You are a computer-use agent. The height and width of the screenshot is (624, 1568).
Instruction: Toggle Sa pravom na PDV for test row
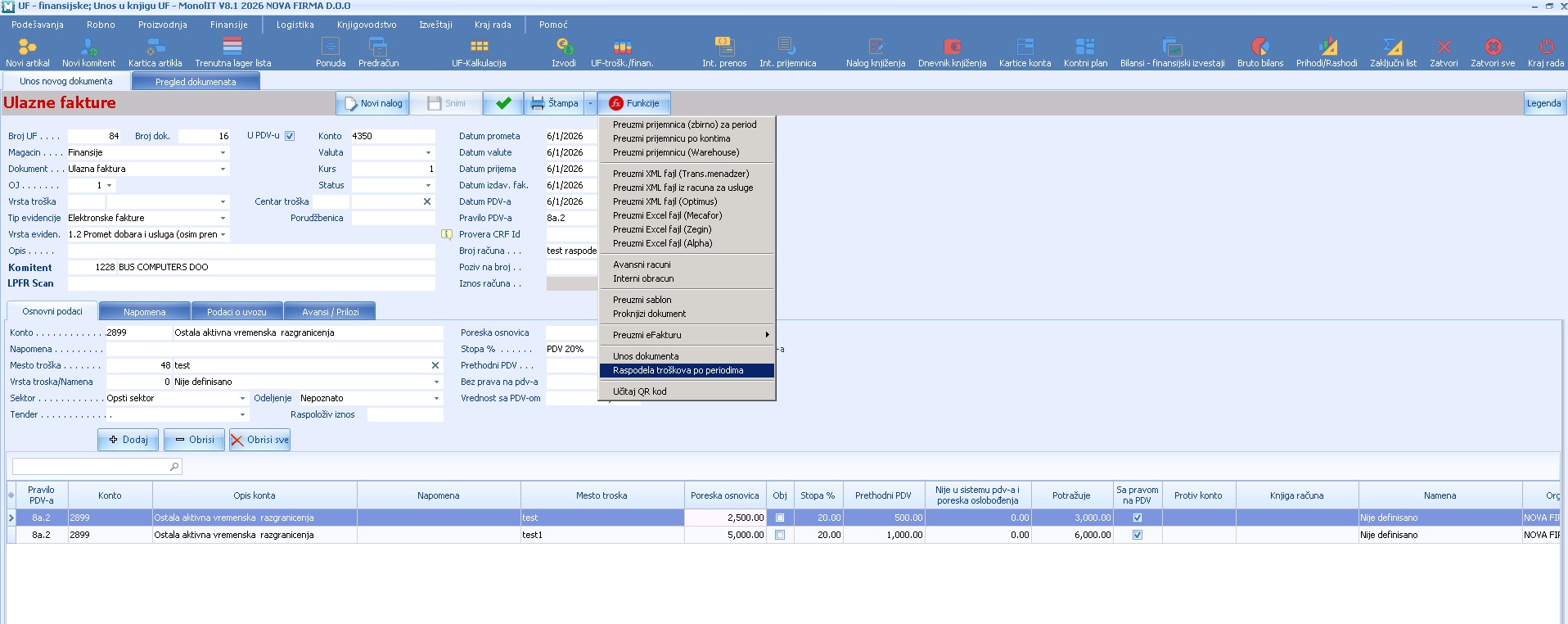[1138, 518]
